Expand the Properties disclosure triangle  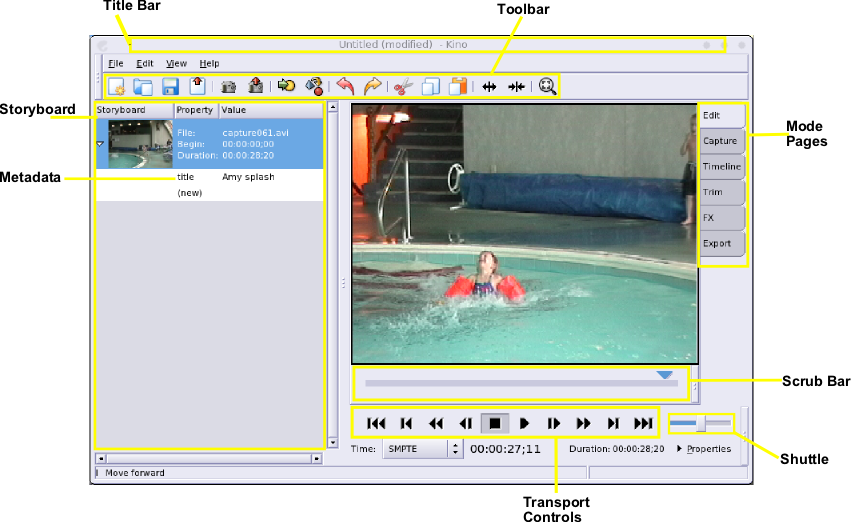tap(680, 449)
